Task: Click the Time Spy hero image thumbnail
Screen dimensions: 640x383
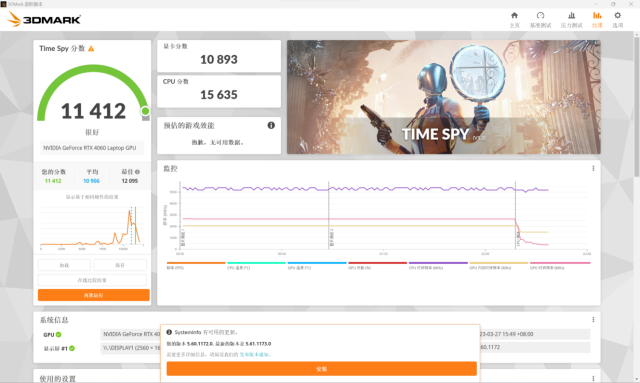Action: 444,97
